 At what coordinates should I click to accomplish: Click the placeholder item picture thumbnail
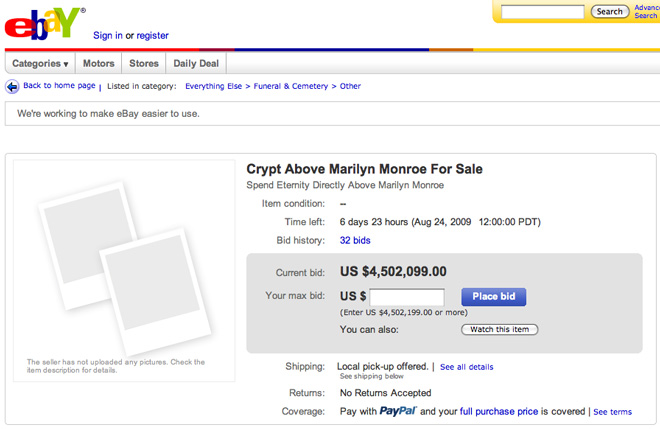click(x=125, y=269)
